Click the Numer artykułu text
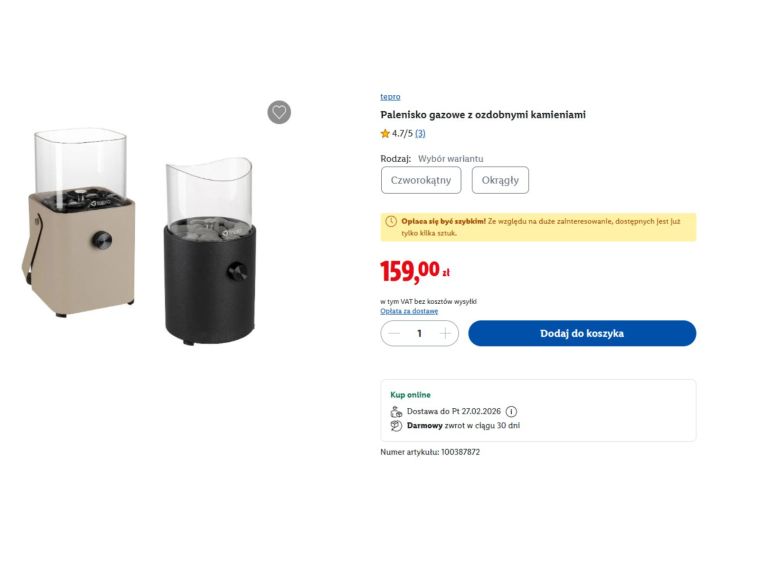The image size is (760, 570). [430, 452]
